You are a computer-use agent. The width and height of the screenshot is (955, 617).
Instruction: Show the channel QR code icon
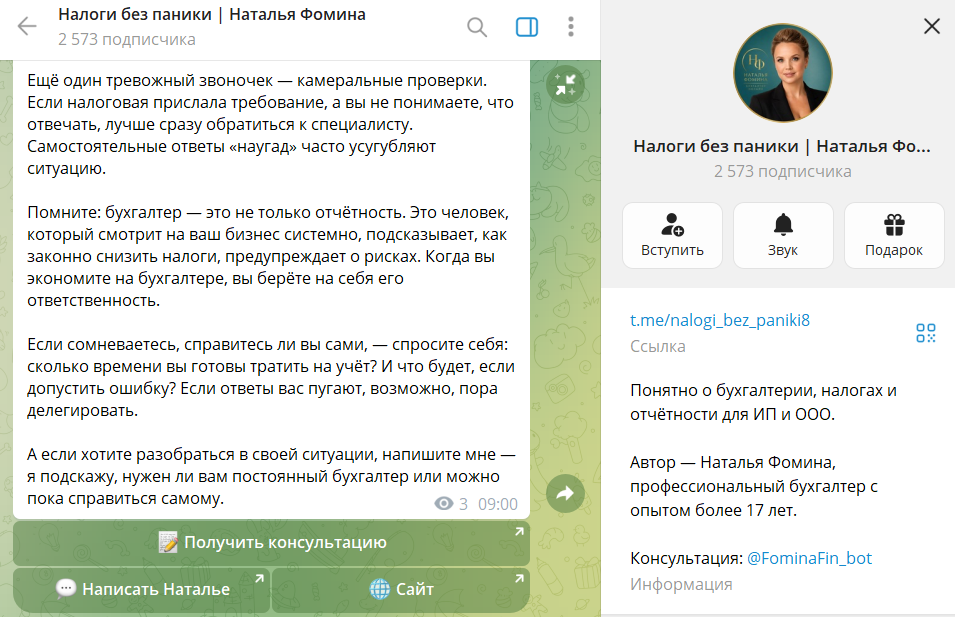[x=926, y=333]
